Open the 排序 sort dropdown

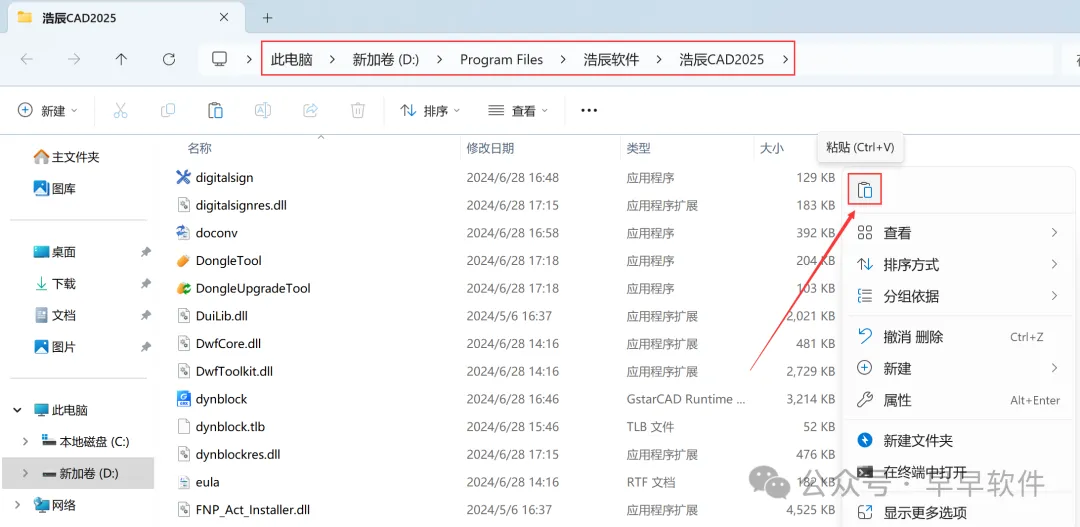(x=430, y=110)
